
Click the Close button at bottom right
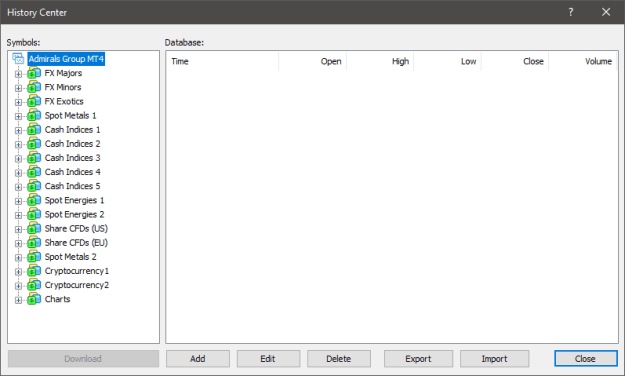586,358
